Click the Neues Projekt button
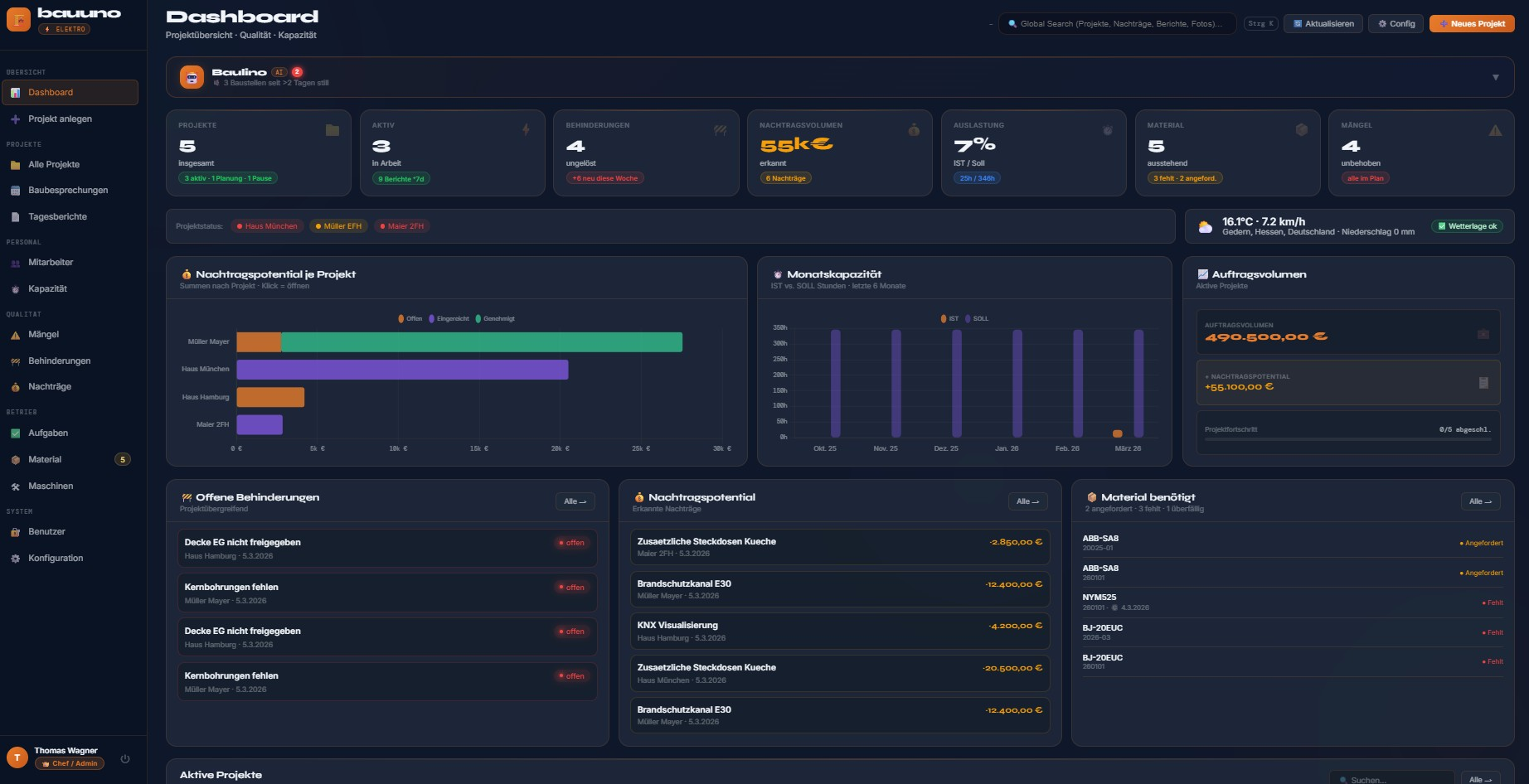Viewport: 1529px width, 784px height. (1473, 23)
